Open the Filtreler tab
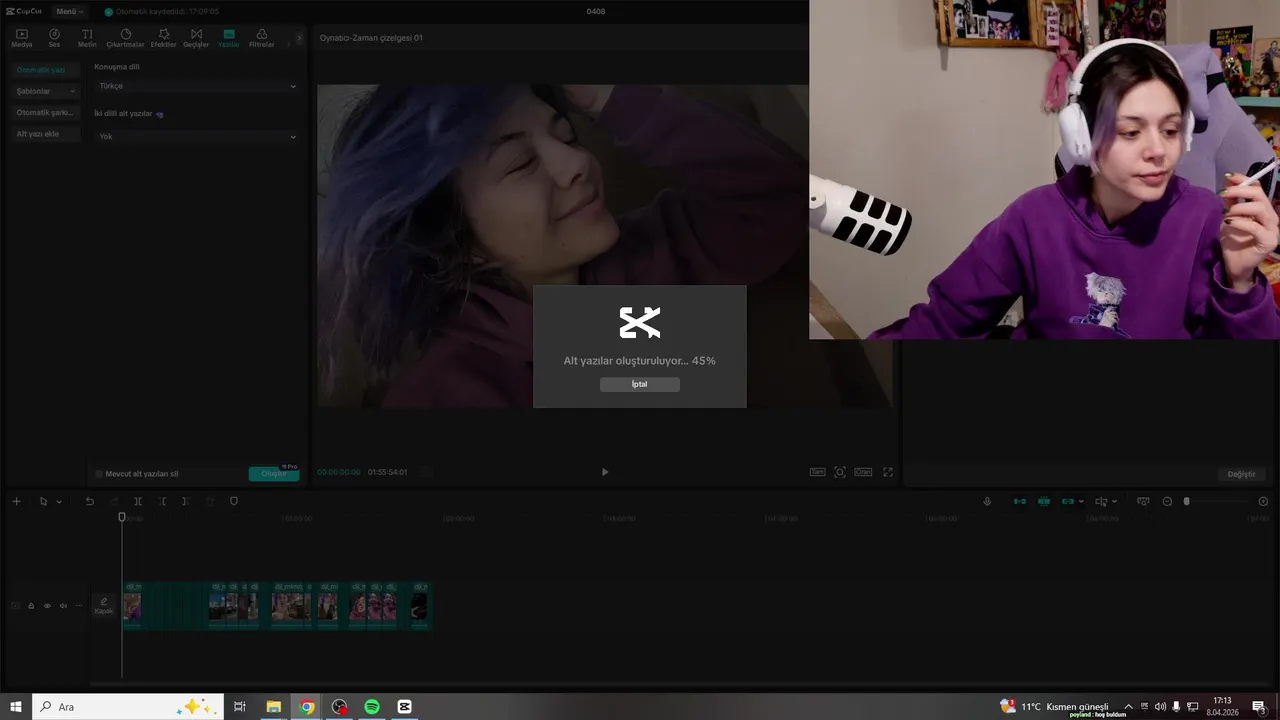Image resolution: width=1280 pixels, height=720 pixels. click(262, 38)
